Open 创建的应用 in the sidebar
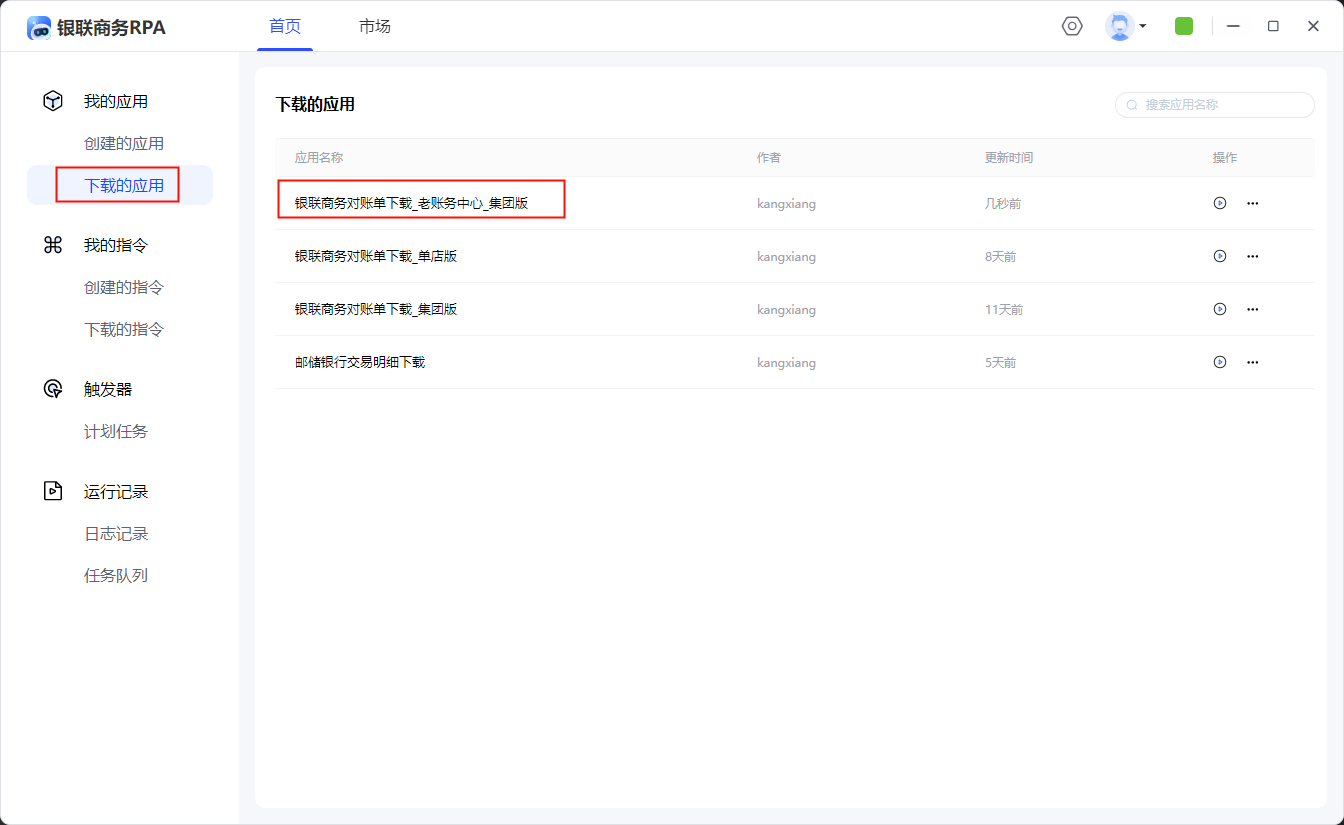The image size is (1344, 825). coord(124,143)
